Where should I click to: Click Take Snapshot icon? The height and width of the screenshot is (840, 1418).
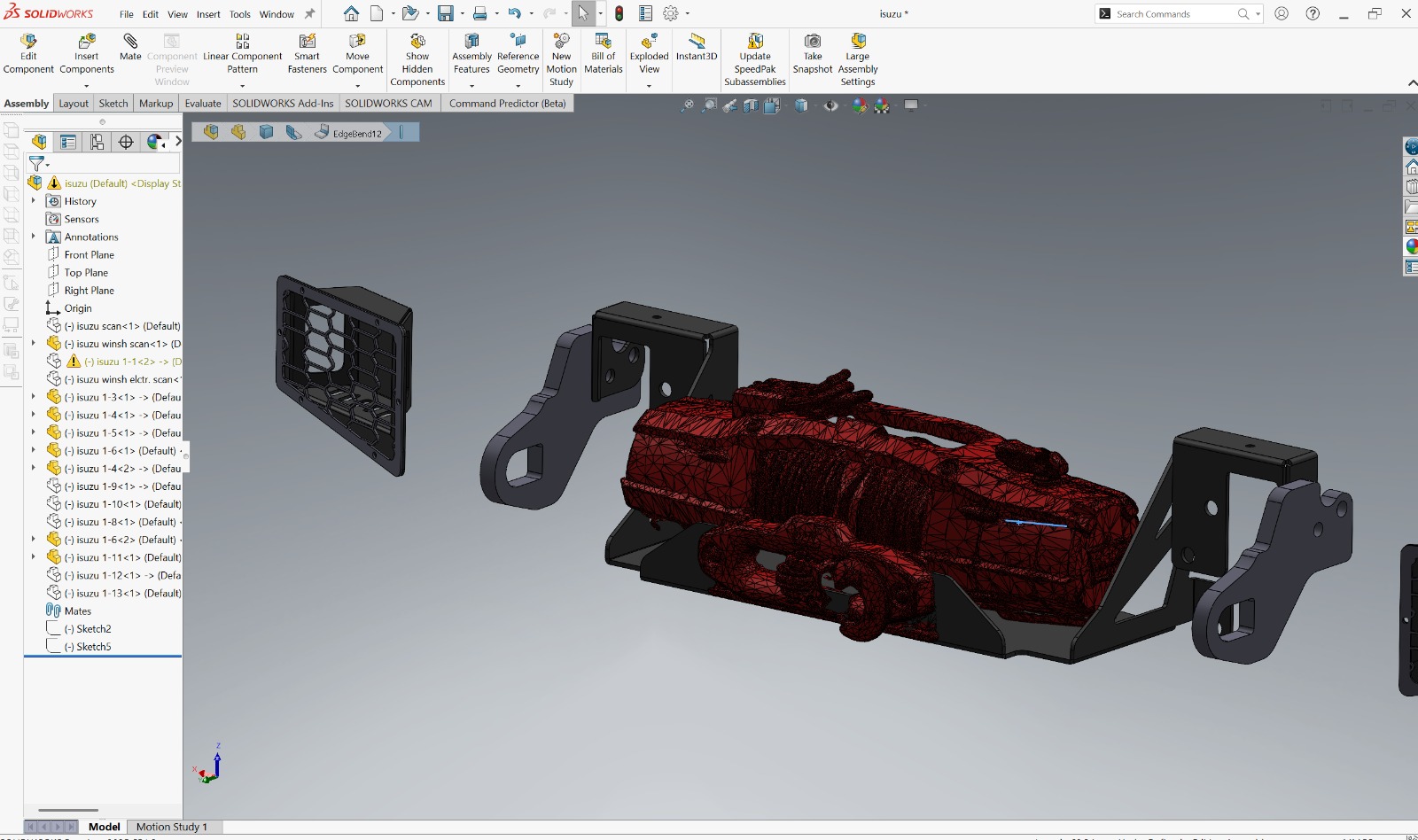[x=813, y=55]
